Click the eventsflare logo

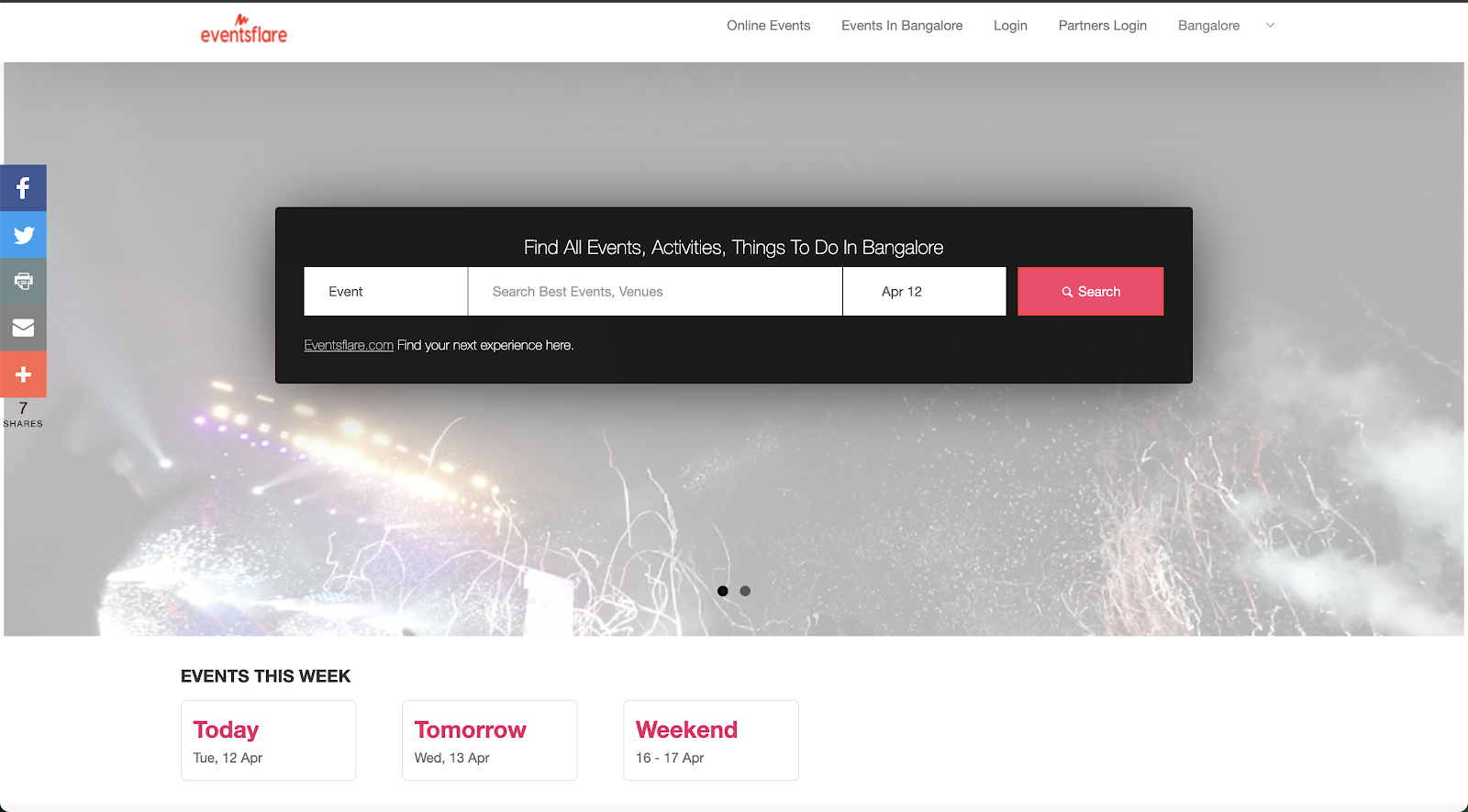[x=244, y=29]
